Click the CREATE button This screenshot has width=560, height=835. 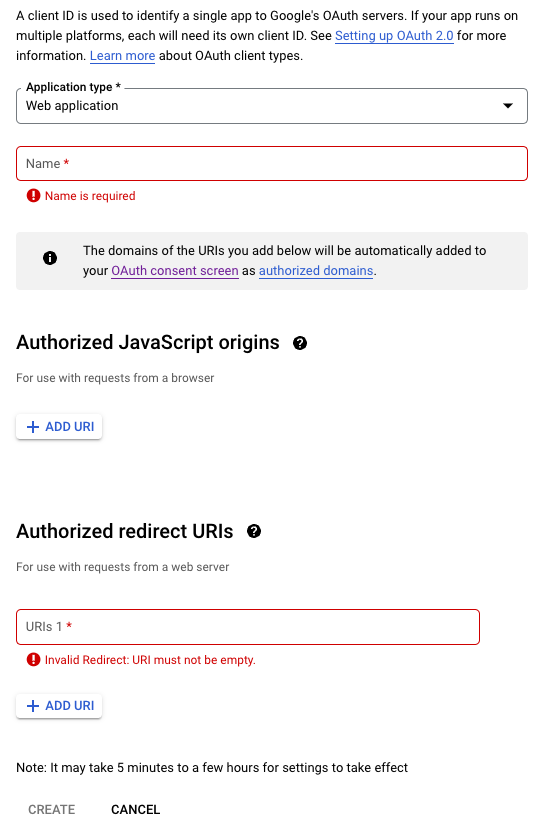pyautogui.click(x=52, y=809)
